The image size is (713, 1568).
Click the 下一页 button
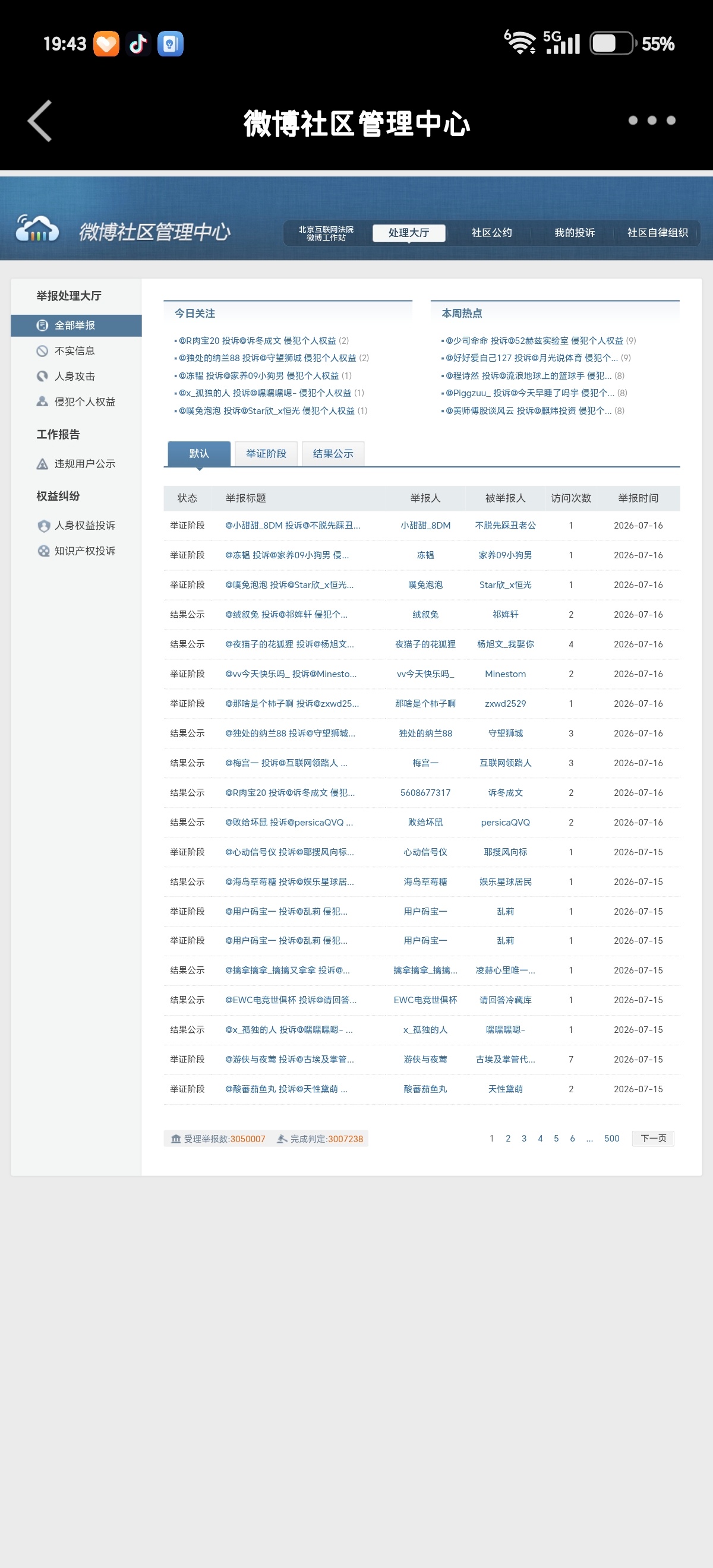(653, 1138)
